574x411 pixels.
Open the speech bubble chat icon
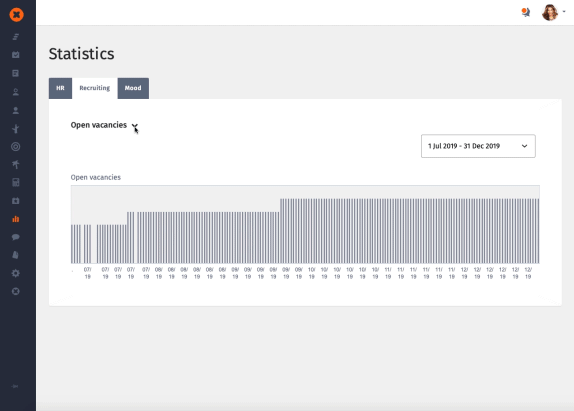click(x=15, y=237)
